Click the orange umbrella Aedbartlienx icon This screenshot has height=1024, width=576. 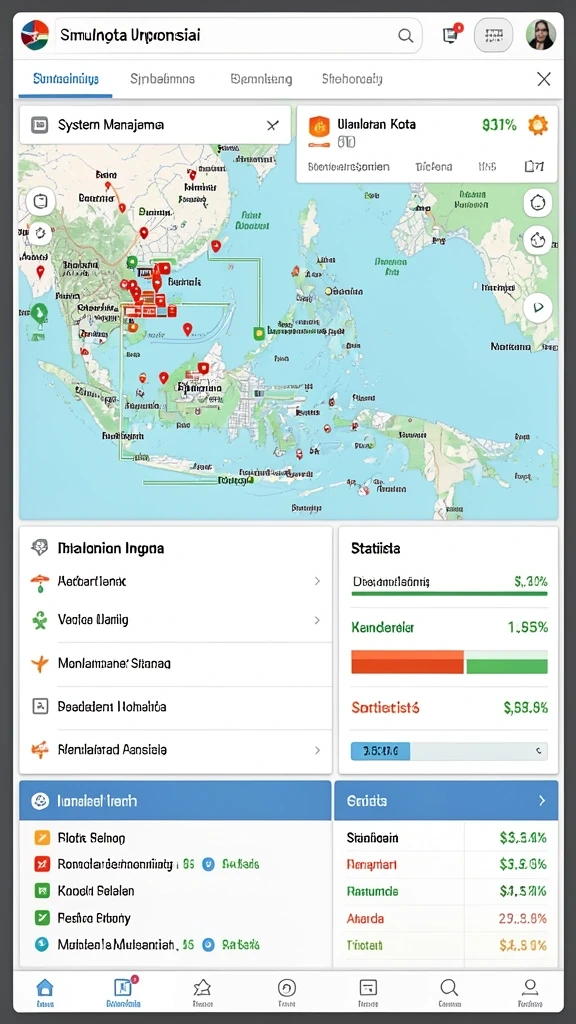[40, 582]
